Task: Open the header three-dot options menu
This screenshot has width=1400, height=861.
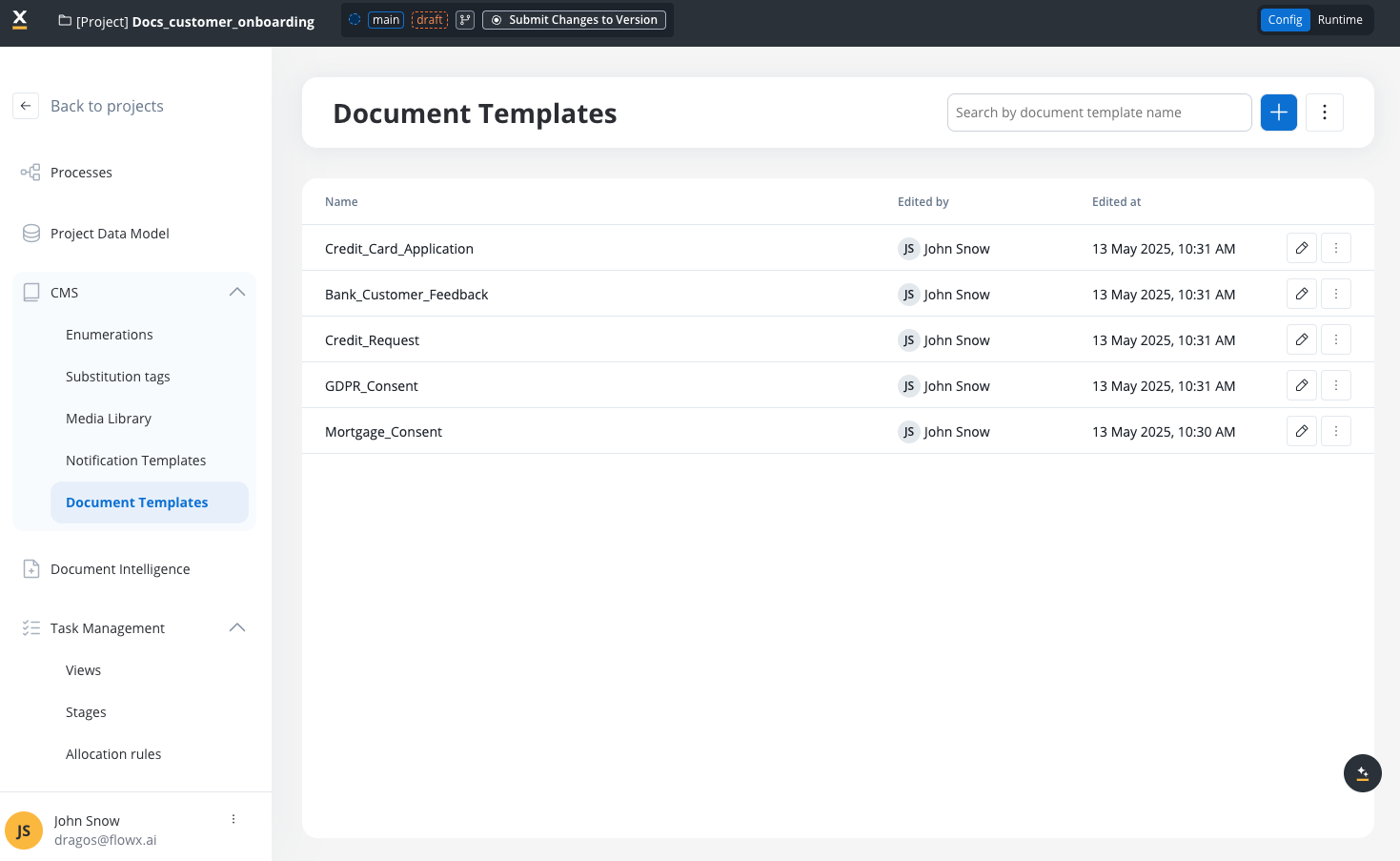Action: tap(1325, 113)
